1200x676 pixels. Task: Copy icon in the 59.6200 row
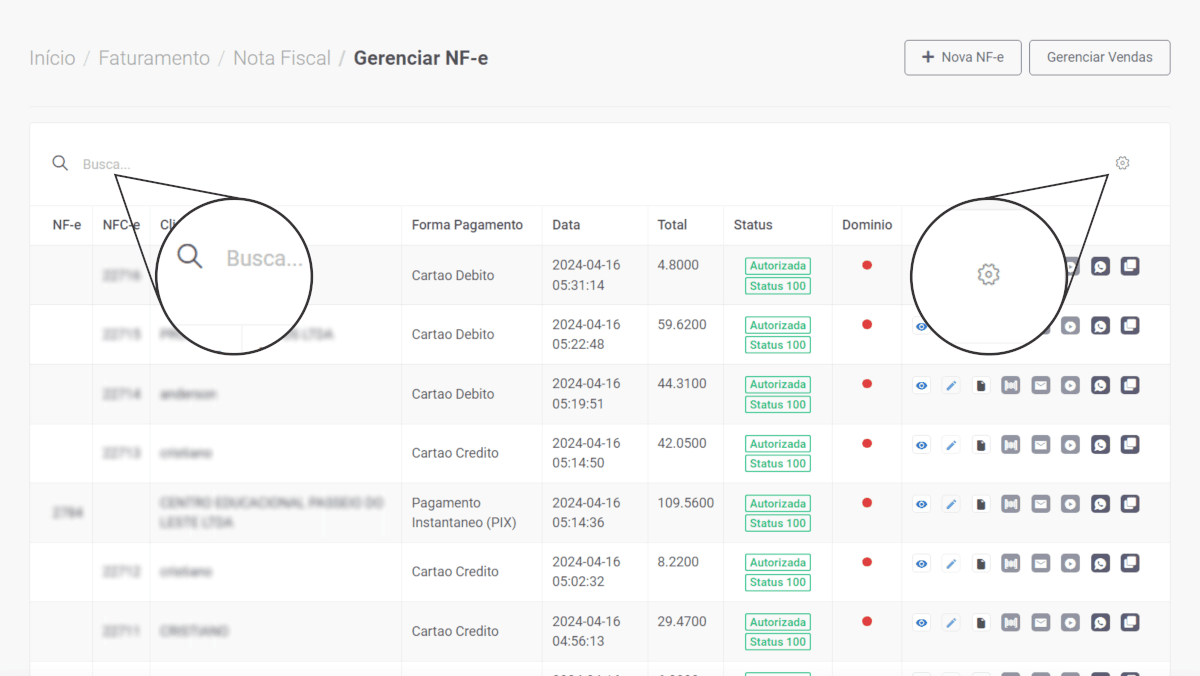(1130, 325)
